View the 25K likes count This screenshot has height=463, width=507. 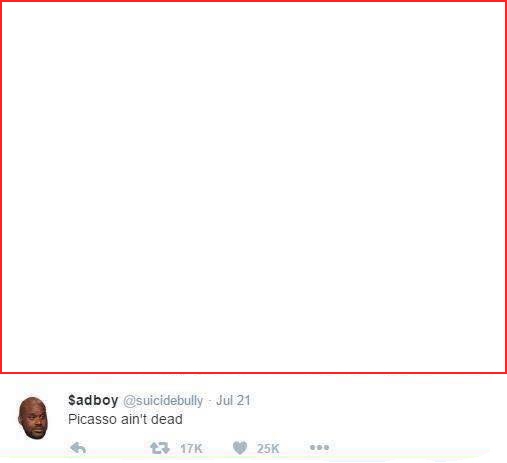(x=268, y=448)
